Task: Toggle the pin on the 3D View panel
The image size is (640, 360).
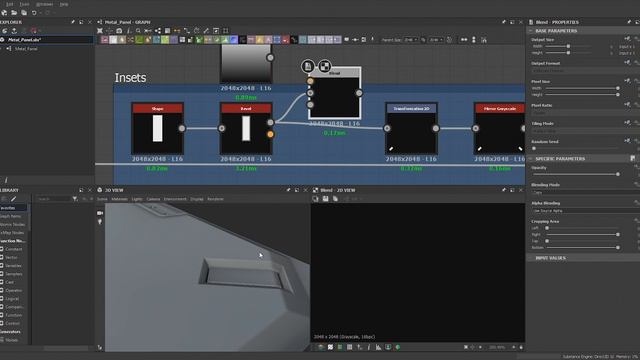Action: tap(288, 190)
